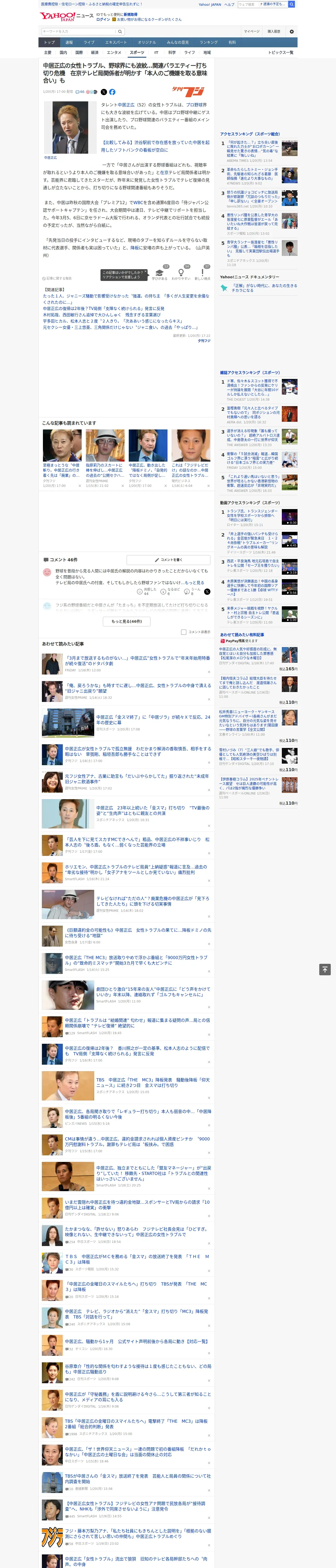Viewport: 336px width, 1568px height.
Task: Share article on Facebook icon
Action: 112,92
